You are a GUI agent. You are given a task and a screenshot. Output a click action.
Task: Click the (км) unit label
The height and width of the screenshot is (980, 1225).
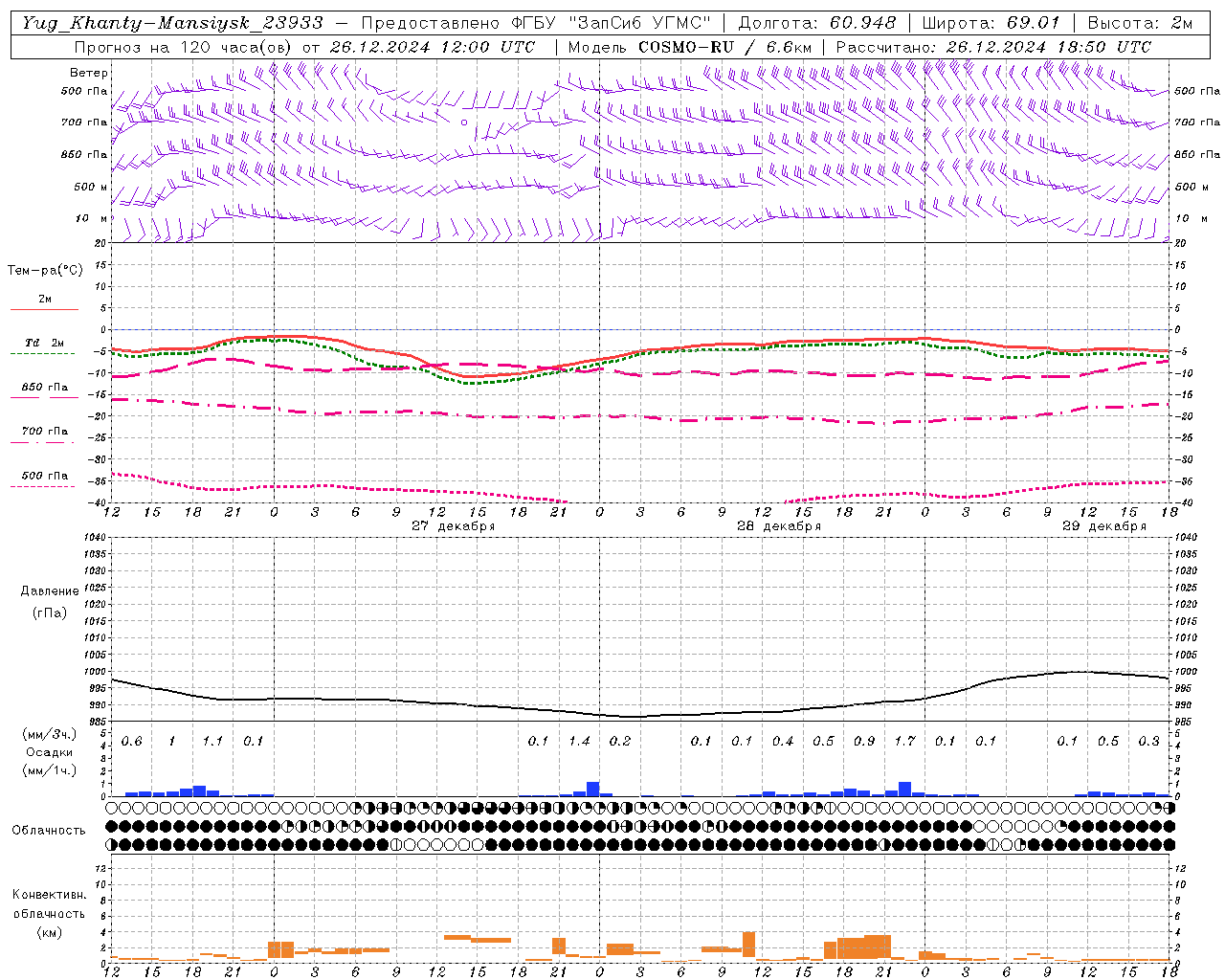point(50,931)
